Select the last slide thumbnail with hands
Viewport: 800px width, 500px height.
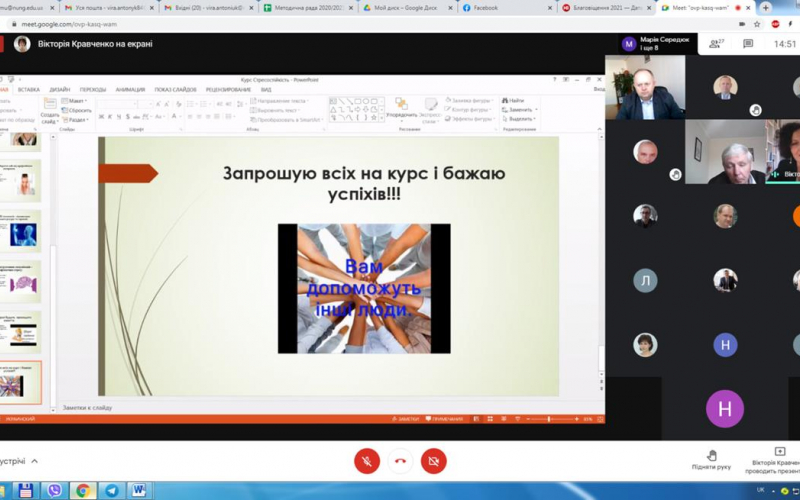click(20, 383)
